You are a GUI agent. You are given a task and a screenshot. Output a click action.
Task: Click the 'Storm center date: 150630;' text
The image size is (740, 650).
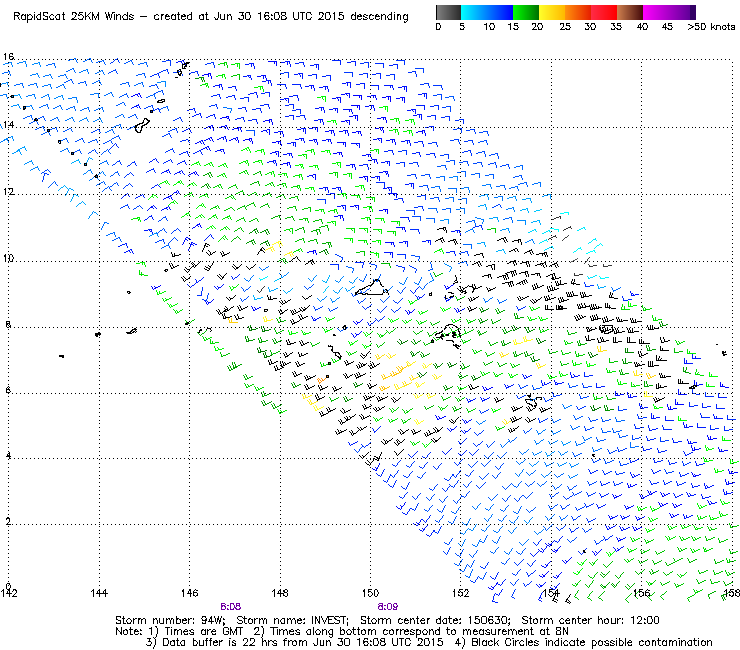435,620
